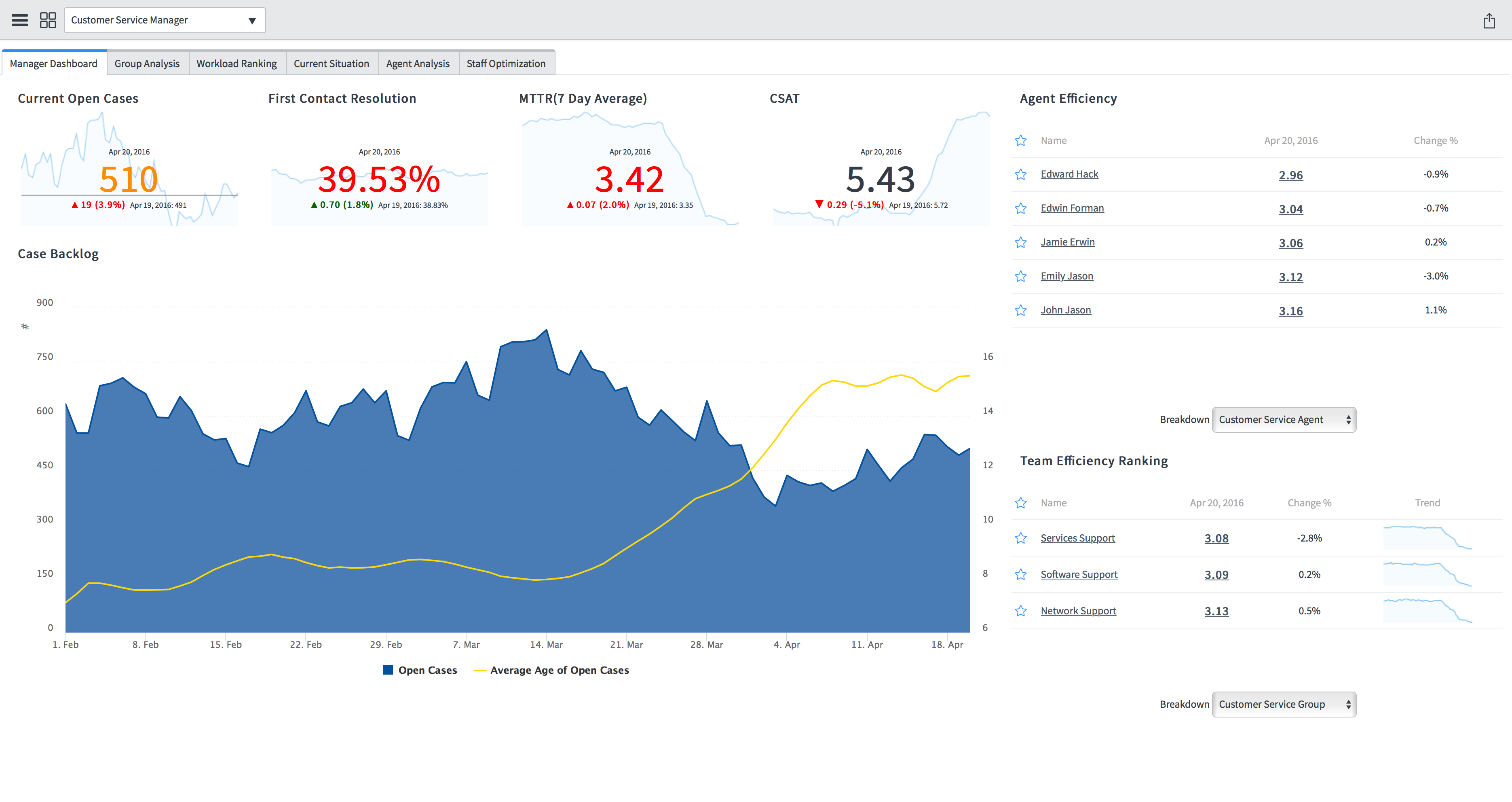The width and height of the screenshot is (1512, 802).
Task: Click the 3.08 Services Support score link
Action: pyautogui.click(x=1216, y=538)
